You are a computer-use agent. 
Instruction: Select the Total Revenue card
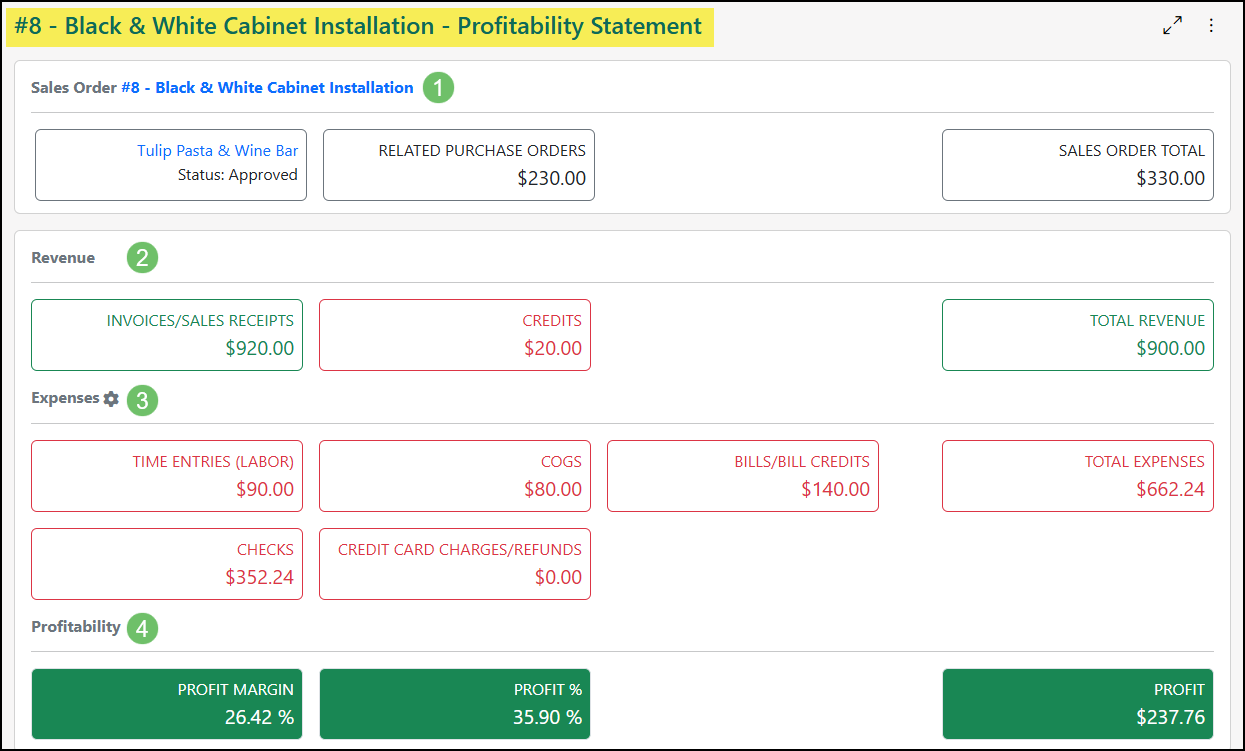(1078, 335)
